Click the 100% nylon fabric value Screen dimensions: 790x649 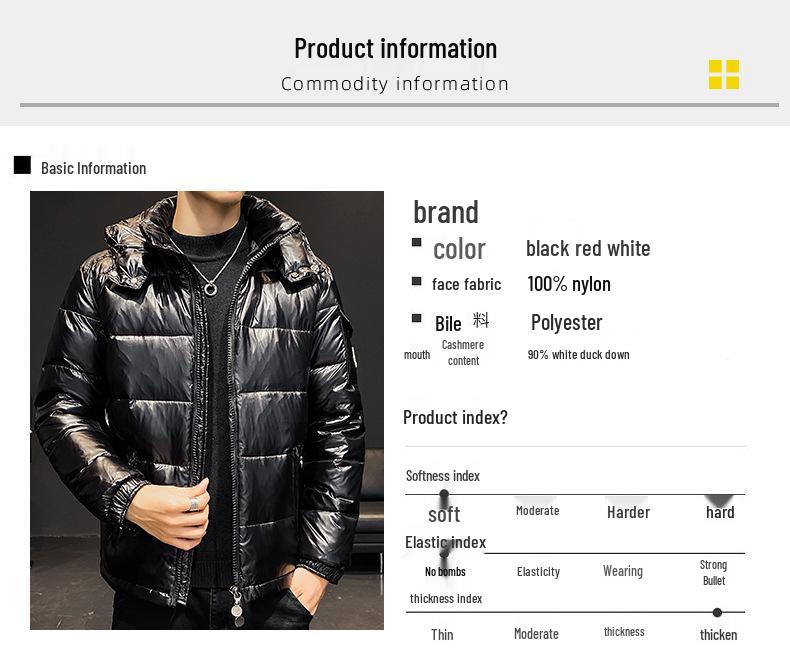[568, 284]
